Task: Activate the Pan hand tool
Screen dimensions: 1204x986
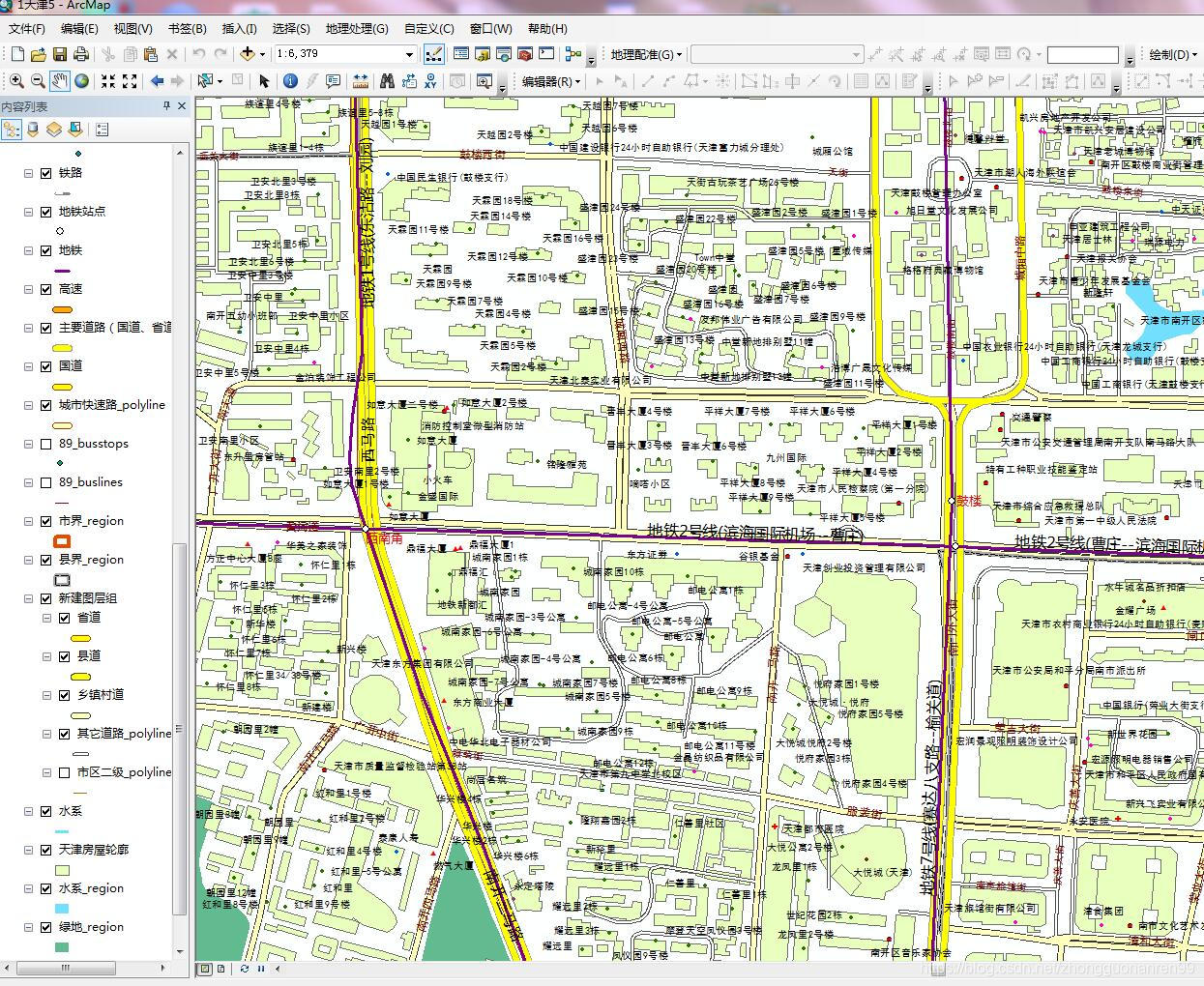Action: pos(60,81)
